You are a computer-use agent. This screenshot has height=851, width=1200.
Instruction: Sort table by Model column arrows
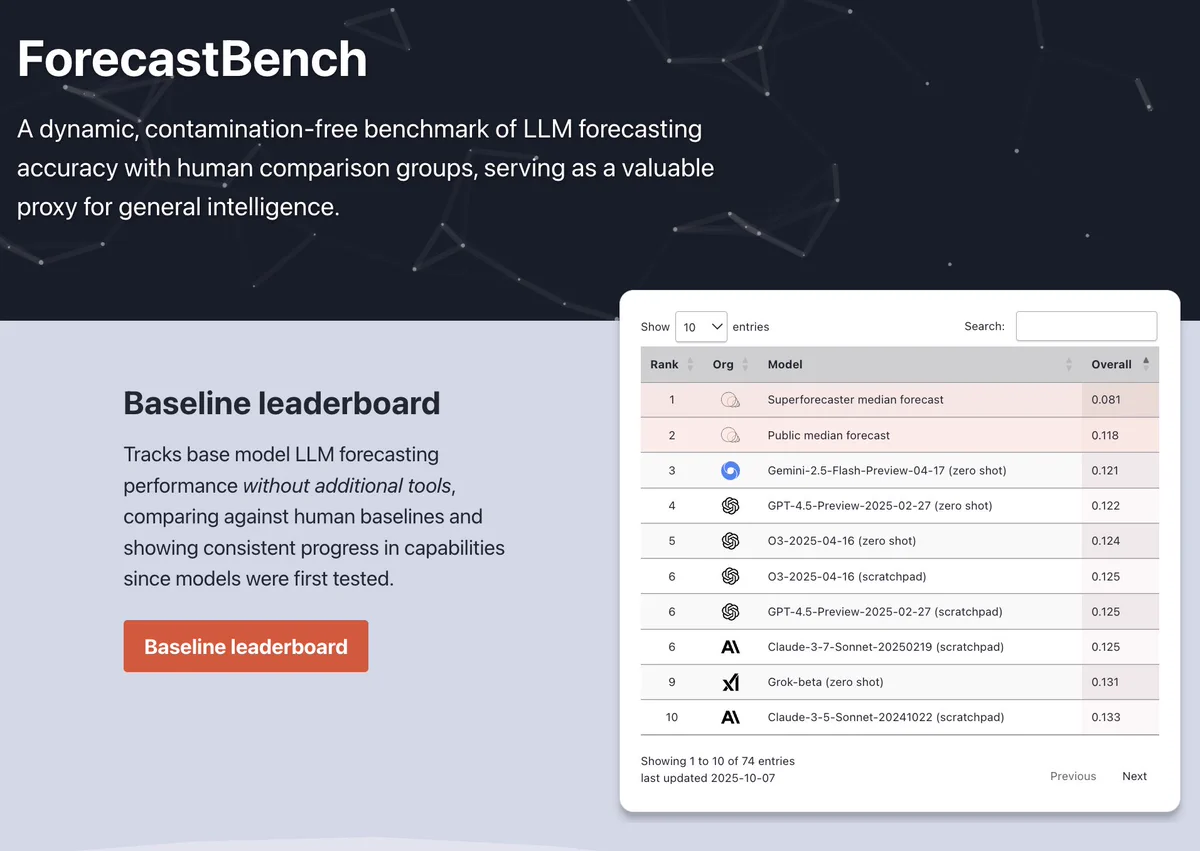click(1069, 365)
